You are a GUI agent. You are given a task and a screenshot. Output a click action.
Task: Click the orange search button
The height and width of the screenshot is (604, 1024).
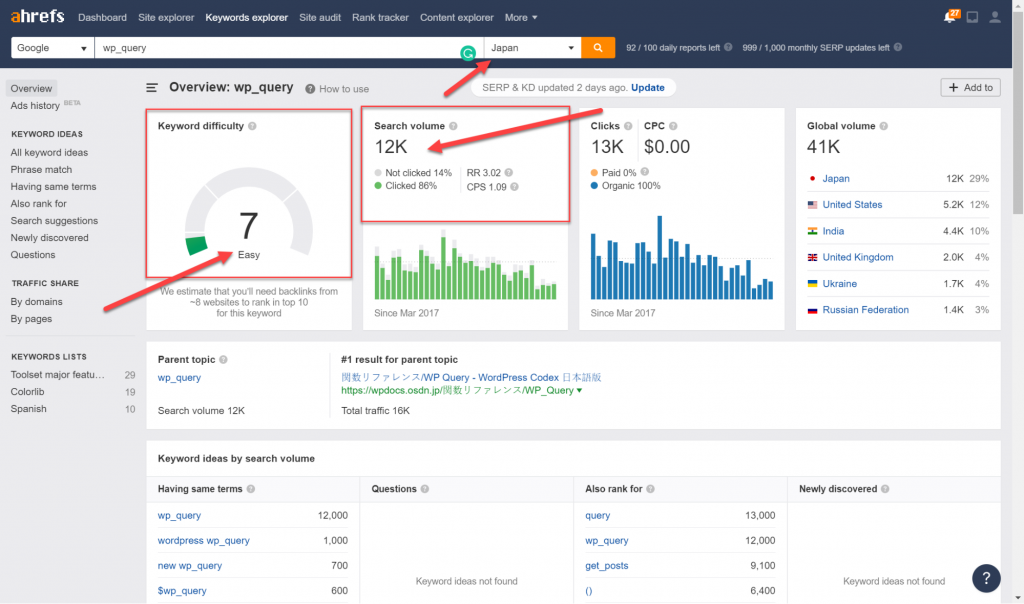coord(598,48)
